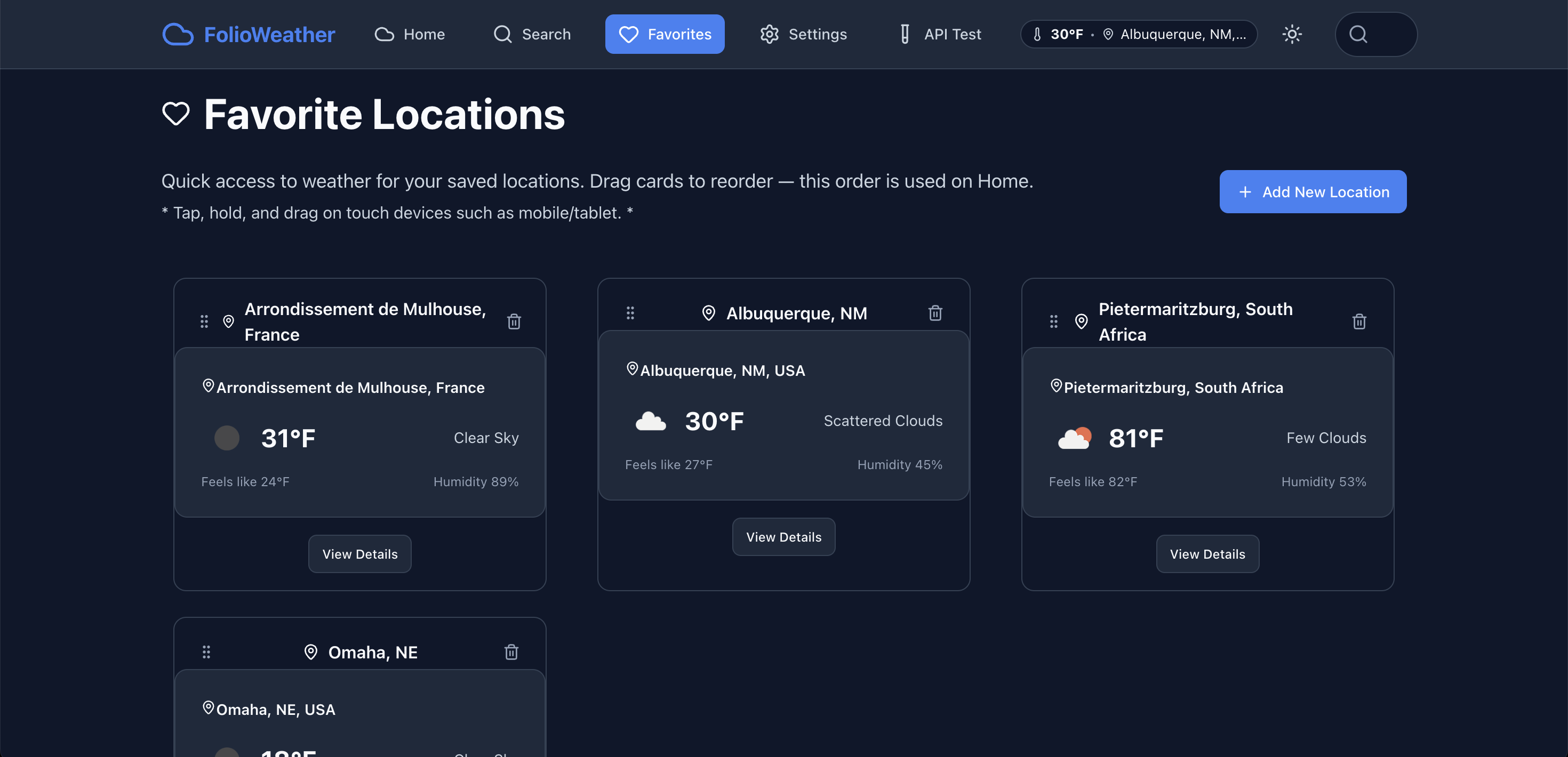Click Add New Location button

1313,192
